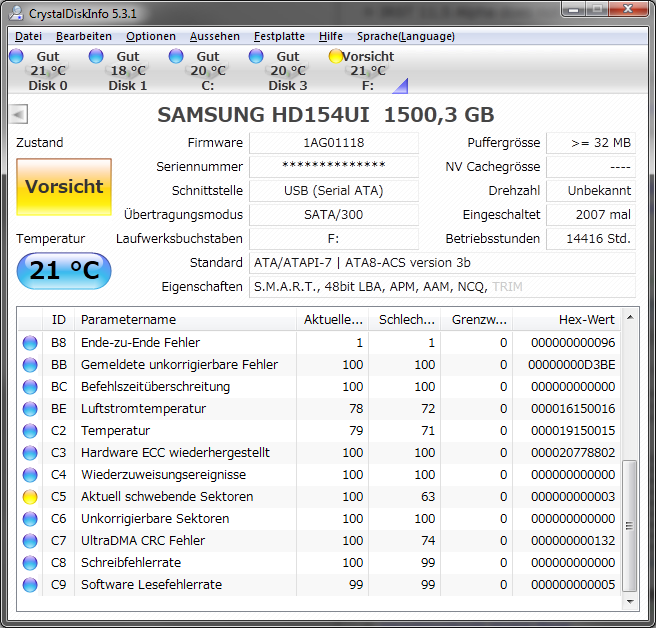Viewport: 656px width, 628px height.
Task: Select the Aktuell schwebende Sektoren row text
Action: tap(167, 497)
